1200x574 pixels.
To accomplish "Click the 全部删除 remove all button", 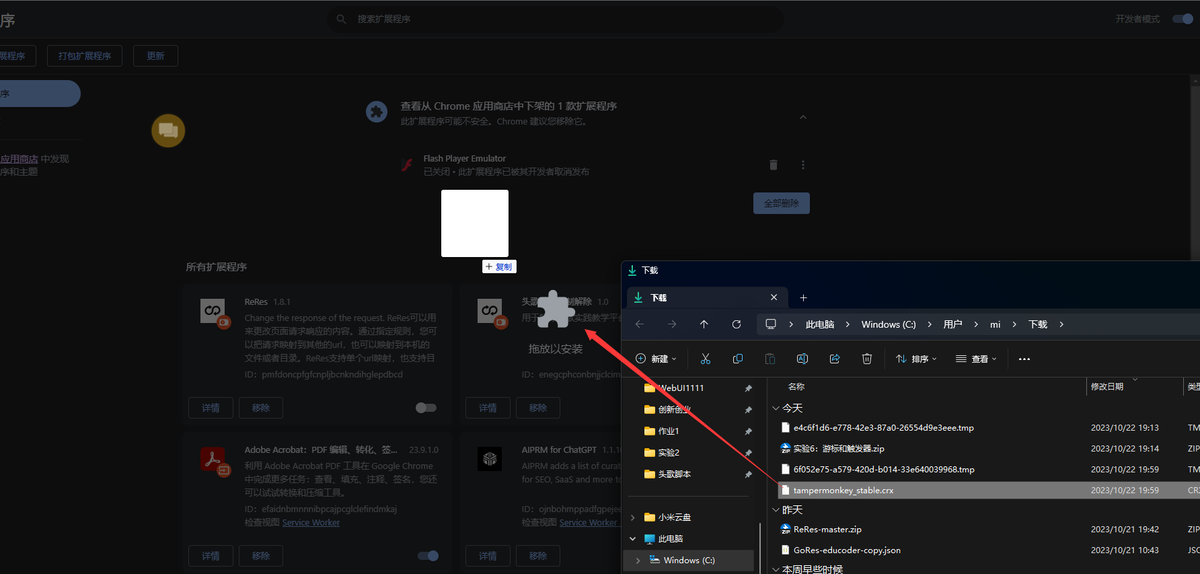I will click(x=781, y=203).
